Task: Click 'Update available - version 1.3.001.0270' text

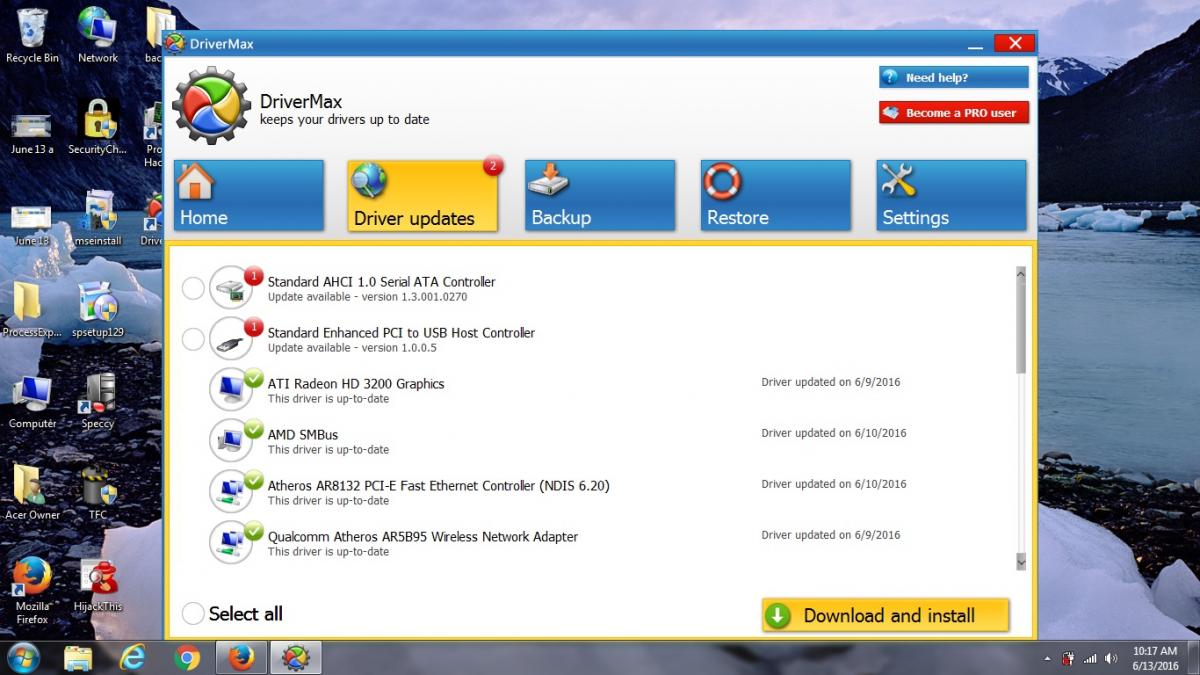Action: (x=367, y=297)
